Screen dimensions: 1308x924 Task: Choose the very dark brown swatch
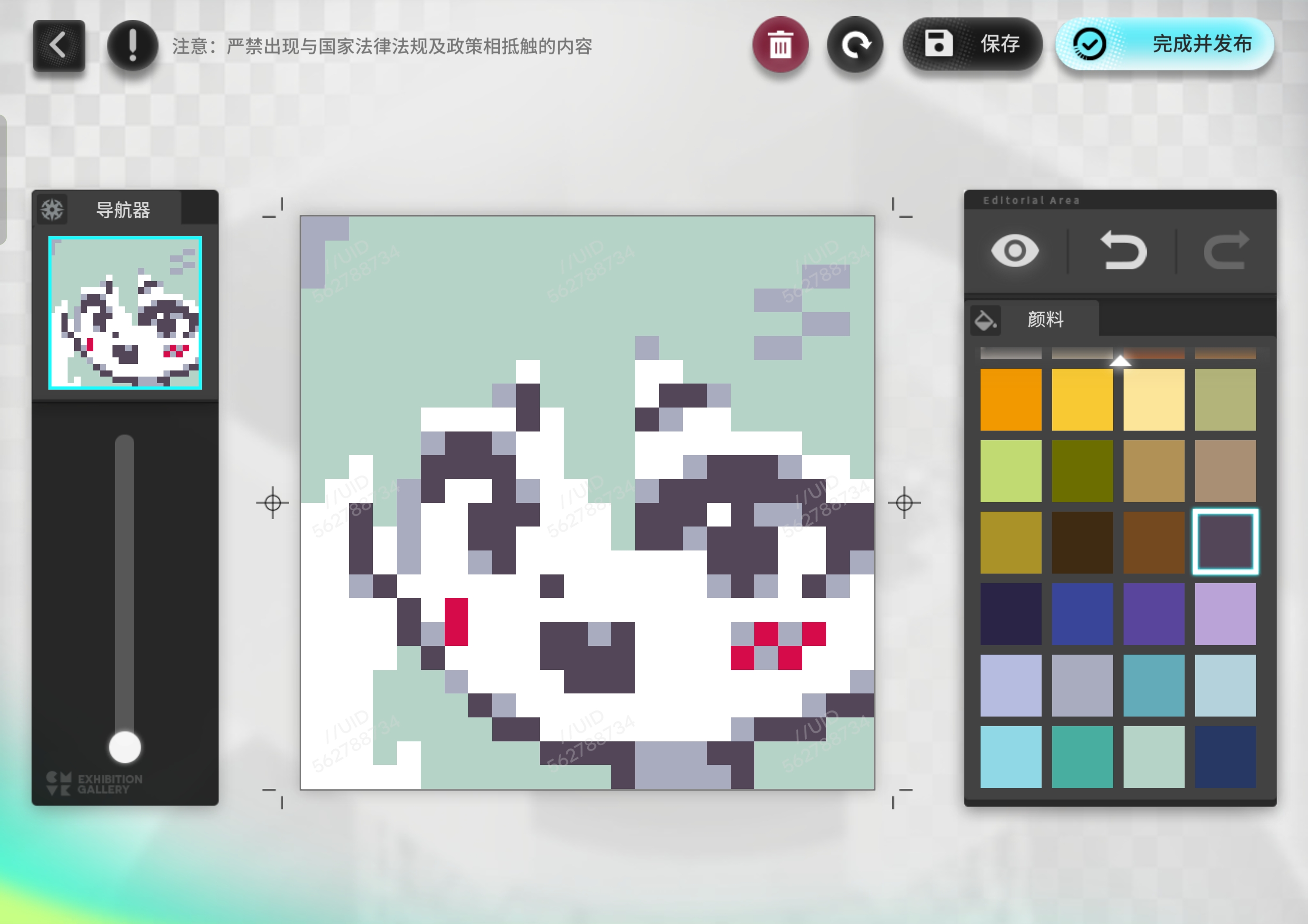(1082, 542)
